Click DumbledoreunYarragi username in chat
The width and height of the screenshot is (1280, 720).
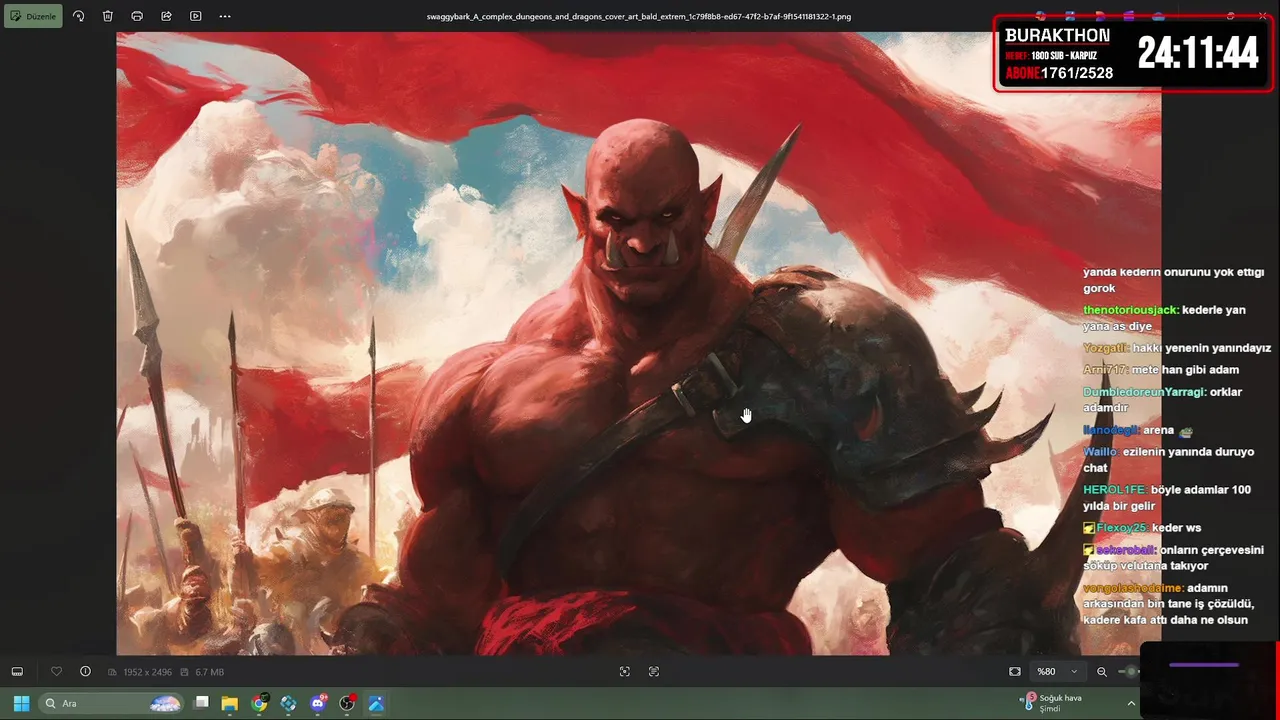pos(1144,392)
